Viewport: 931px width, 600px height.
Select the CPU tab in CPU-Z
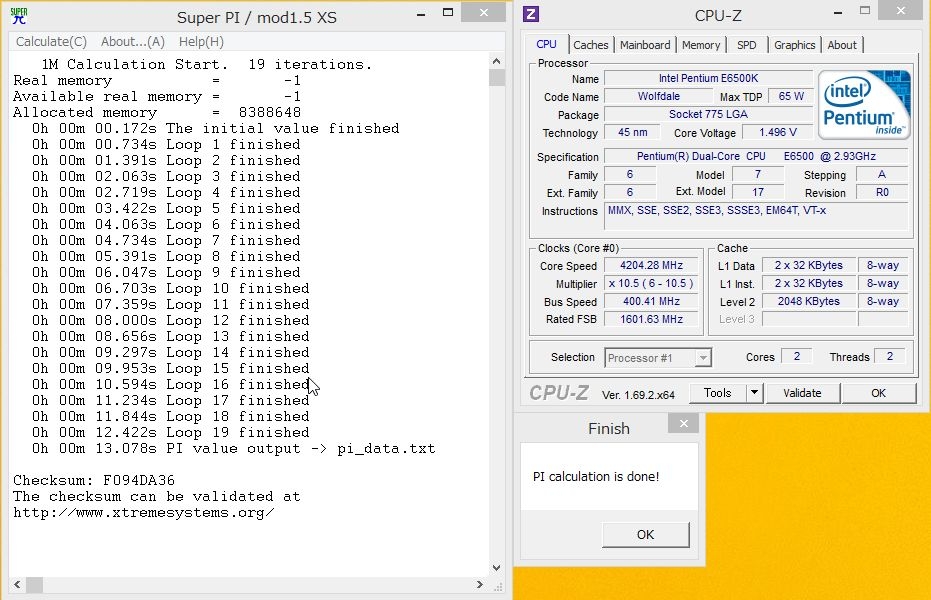(546, 45)
